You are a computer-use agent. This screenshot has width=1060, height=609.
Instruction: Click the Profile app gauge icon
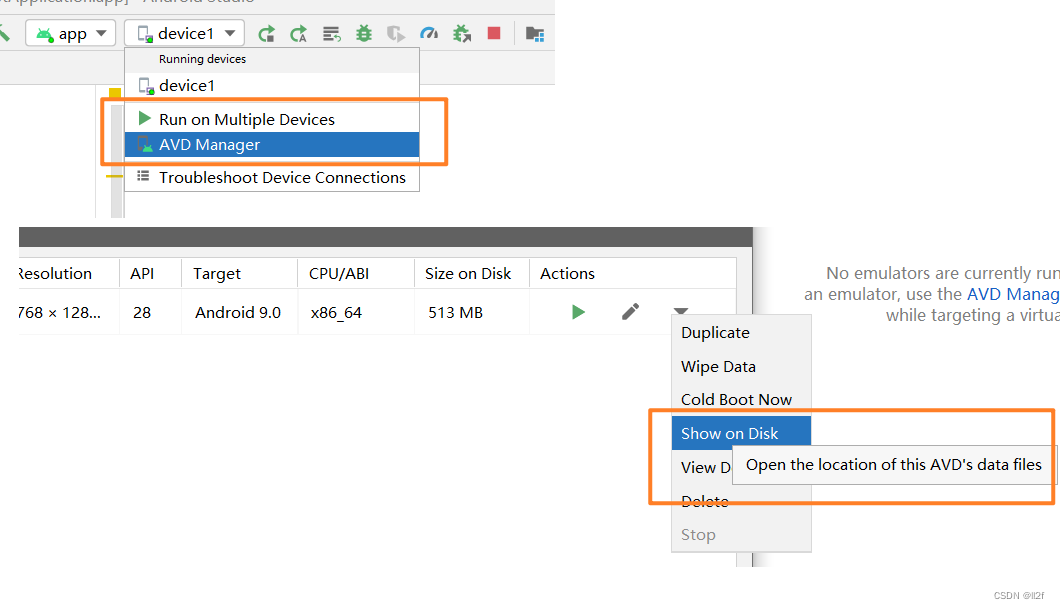pos(429,33)
